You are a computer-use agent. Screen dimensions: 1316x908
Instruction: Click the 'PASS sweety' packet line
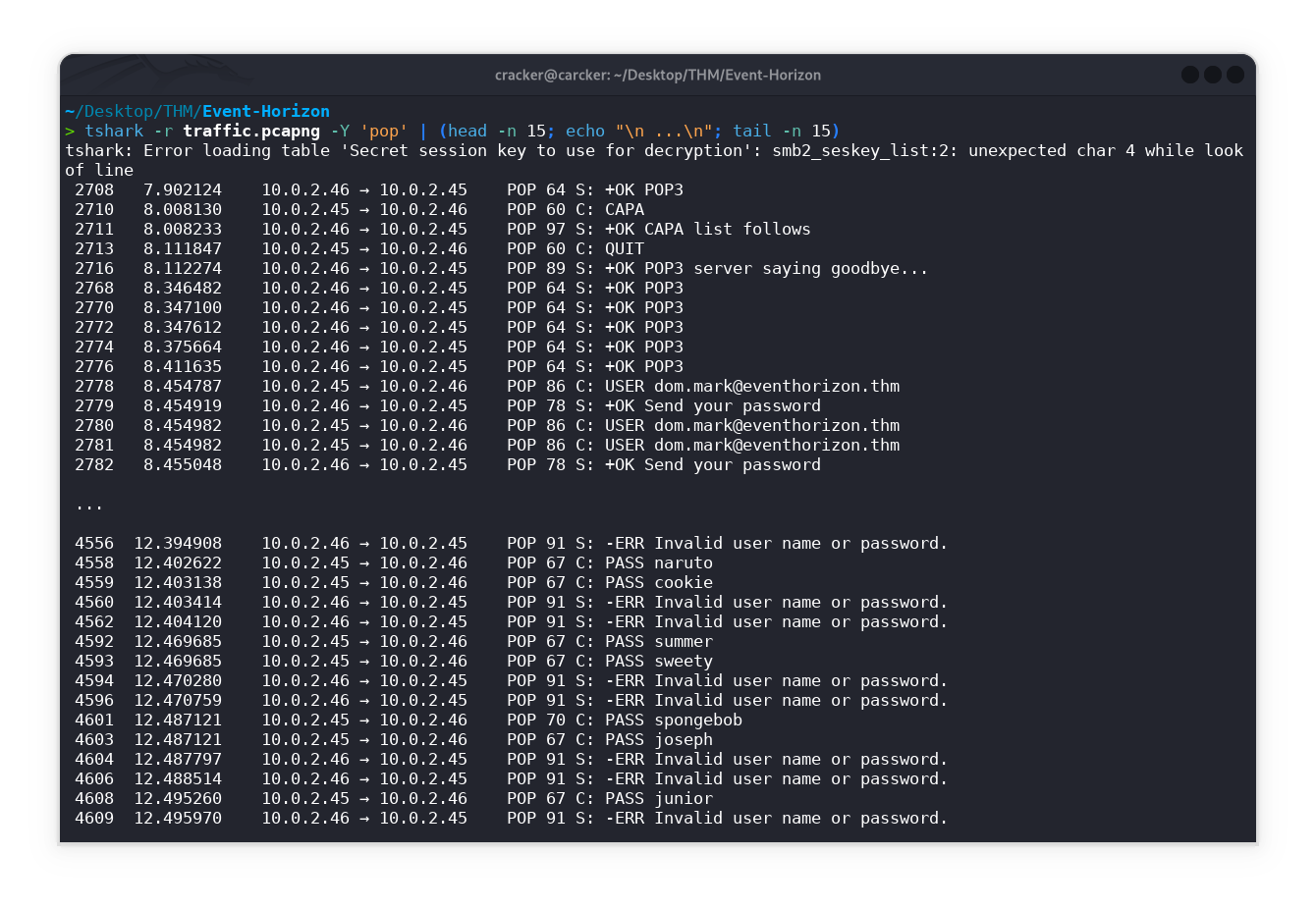658,661
